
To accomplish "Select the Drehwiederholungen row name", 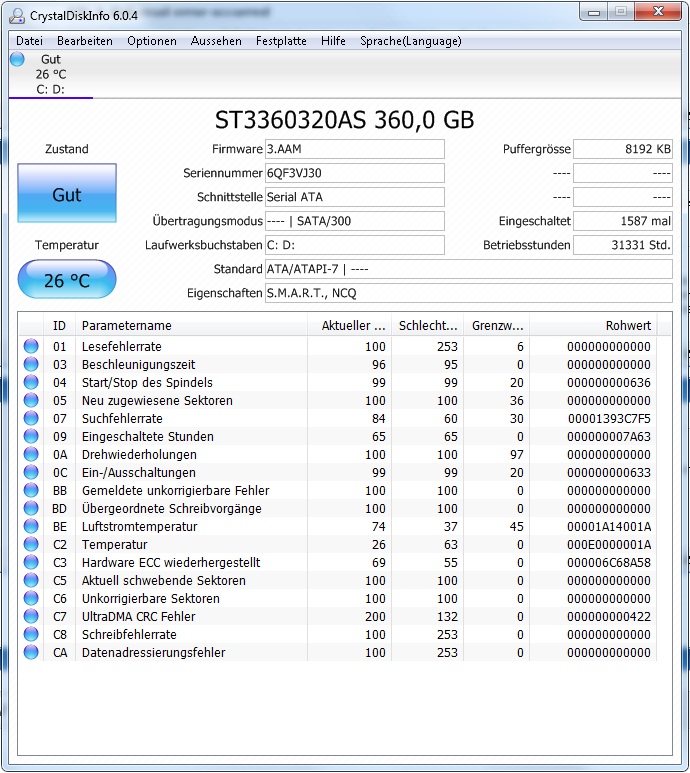I will point(139,455).
